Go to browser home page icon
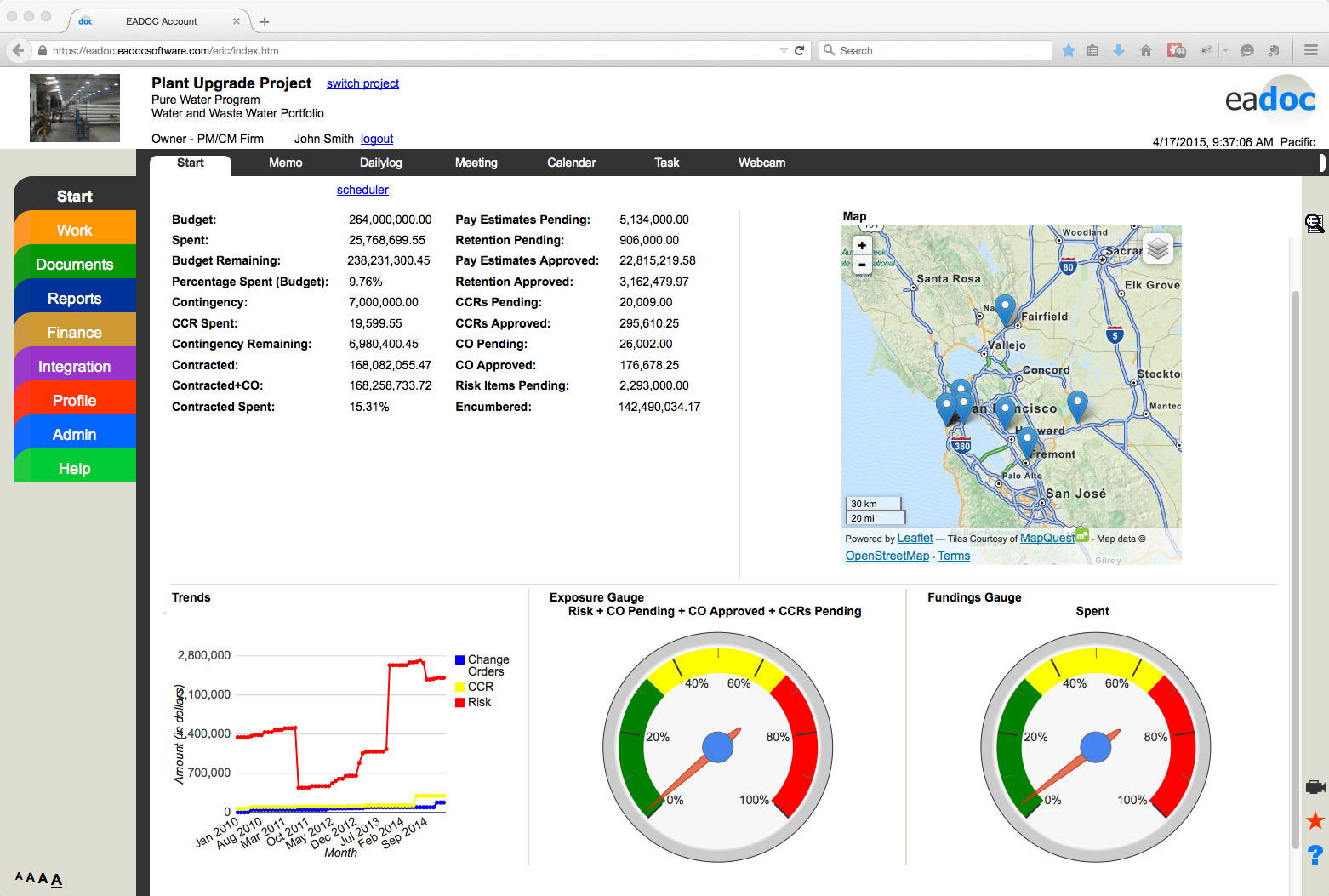 click(x=1146, y=50)
